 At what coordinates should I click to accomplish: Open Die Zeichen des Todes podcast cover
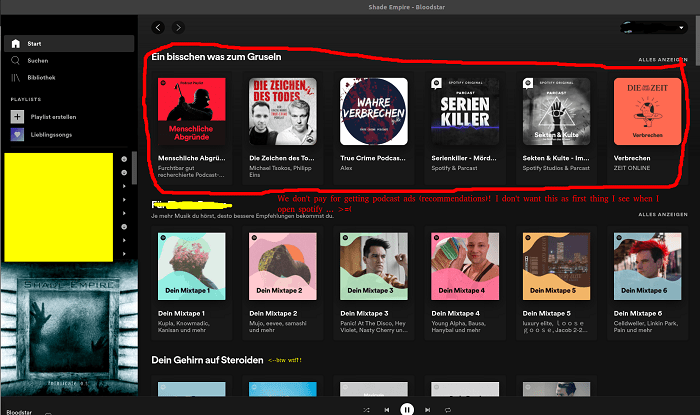(283, 112)
